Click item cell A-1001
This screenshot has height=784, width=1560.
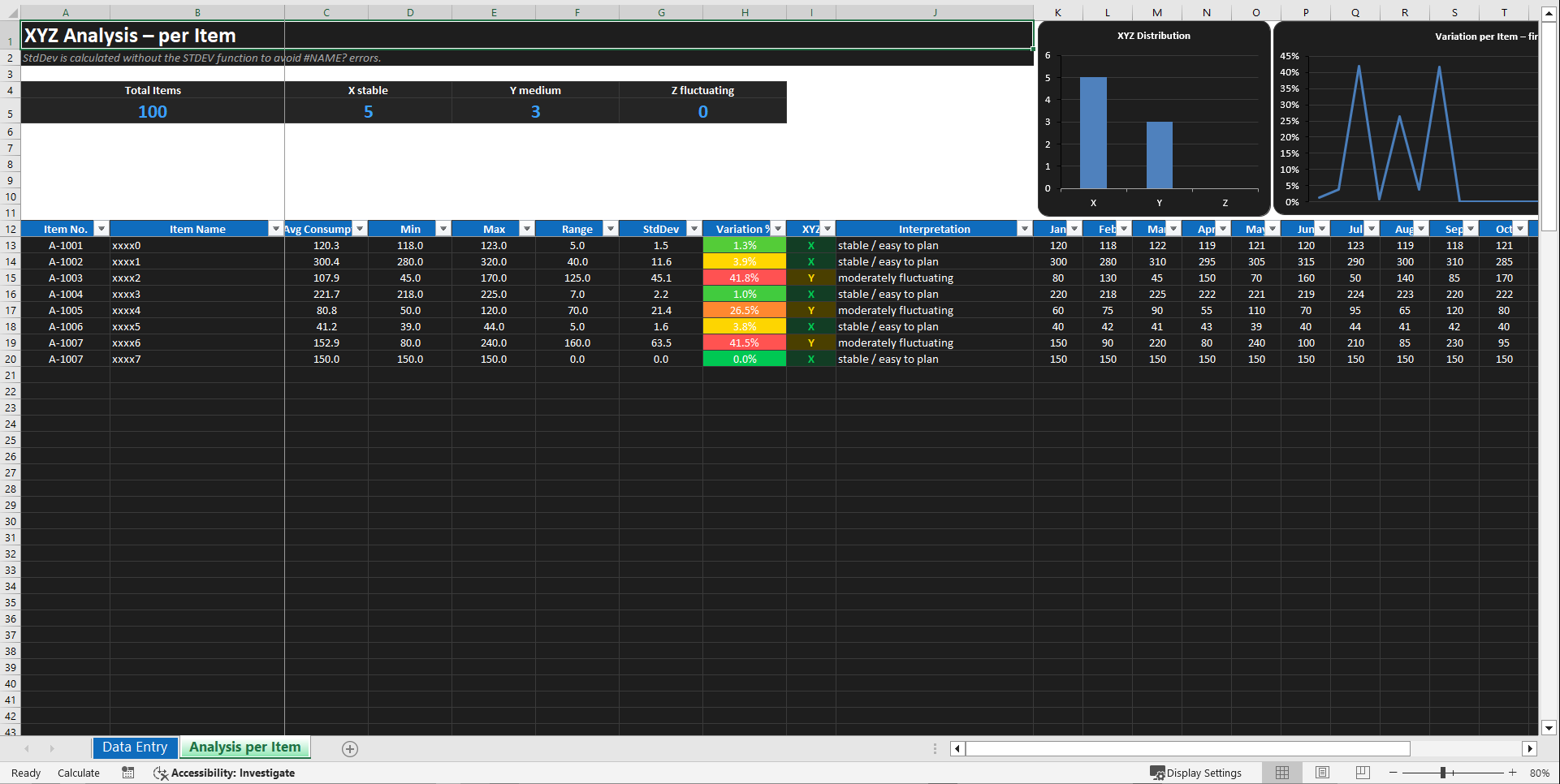coord(65,245)
